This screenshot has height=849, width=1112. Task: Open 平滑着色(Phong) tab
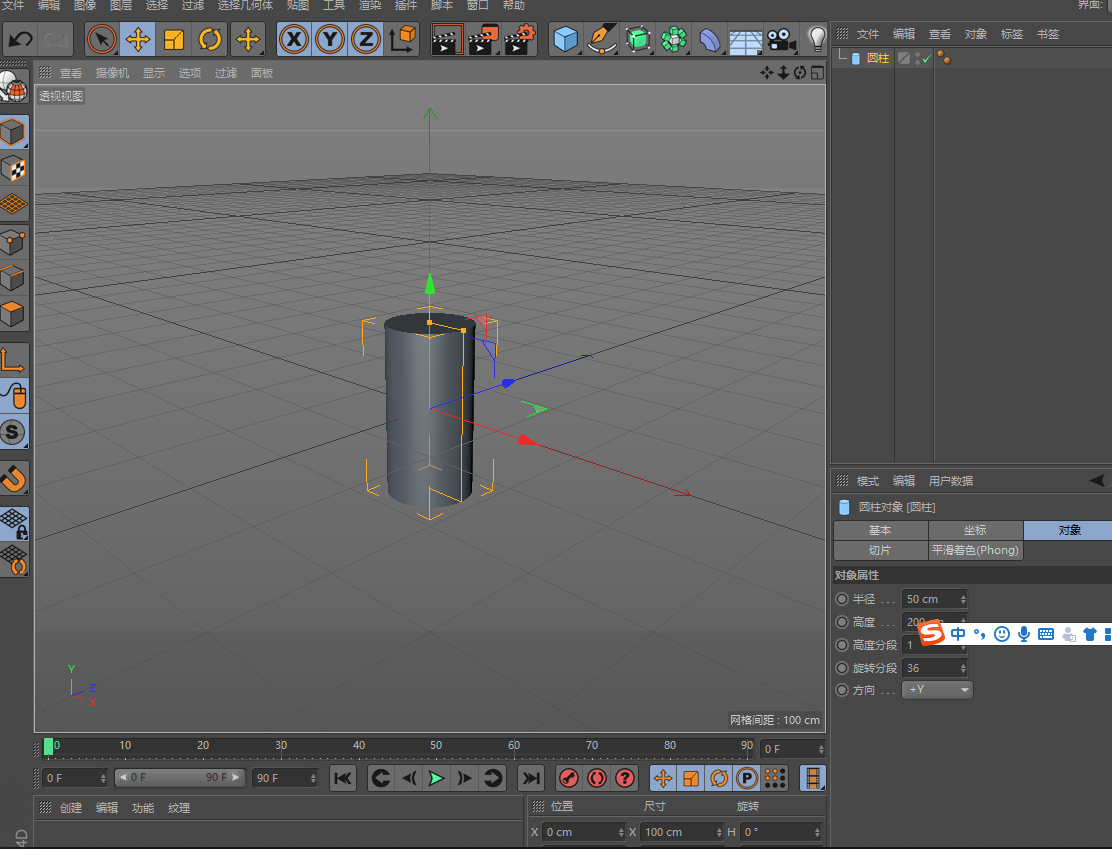tap(975, 550)
